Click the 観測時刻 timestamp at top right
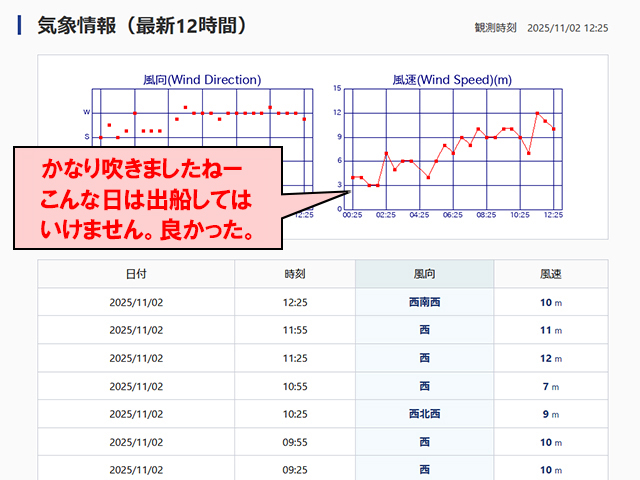Image resolution: width=640 pixels, height=480 pixels. pyautogui.click(x=541, y=28)
